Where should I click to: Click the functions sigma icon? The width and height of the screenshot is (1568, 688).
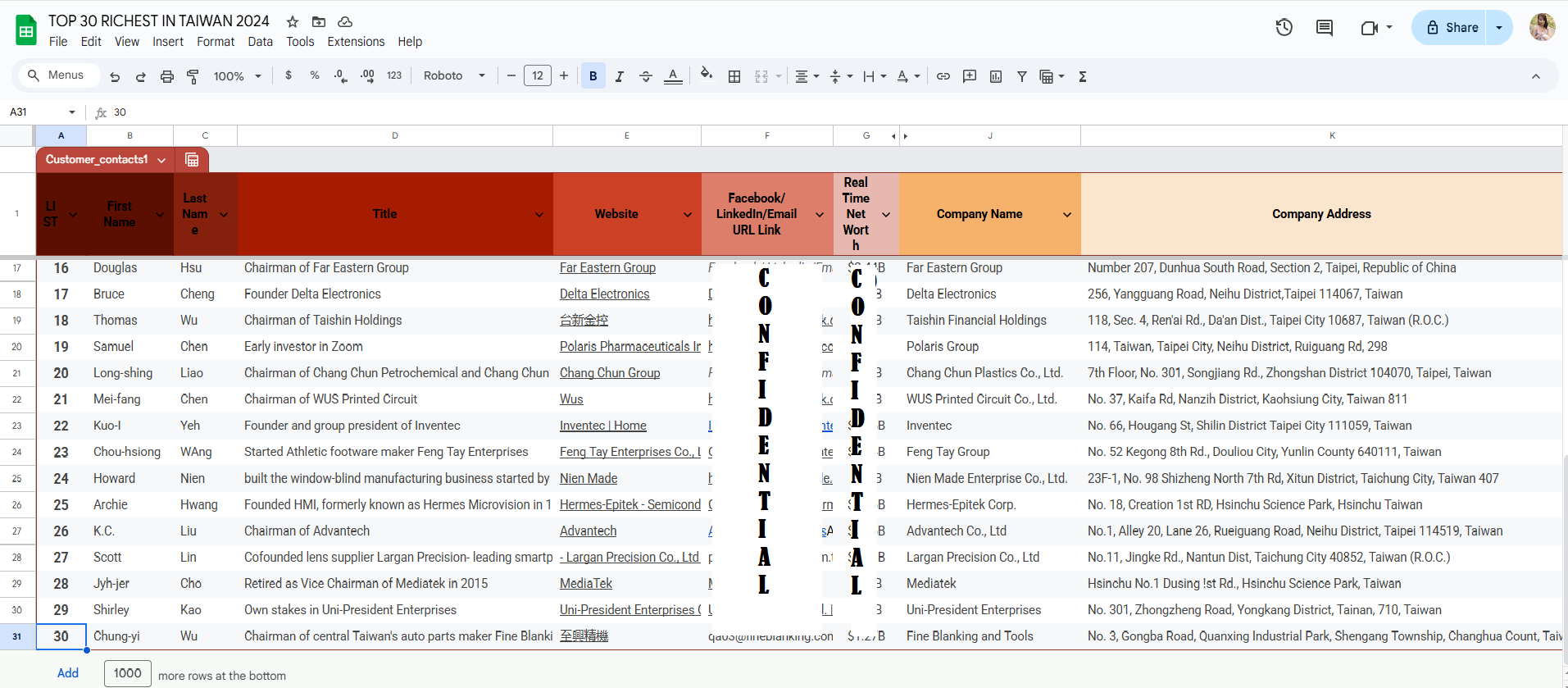(x=1083, y=76)
